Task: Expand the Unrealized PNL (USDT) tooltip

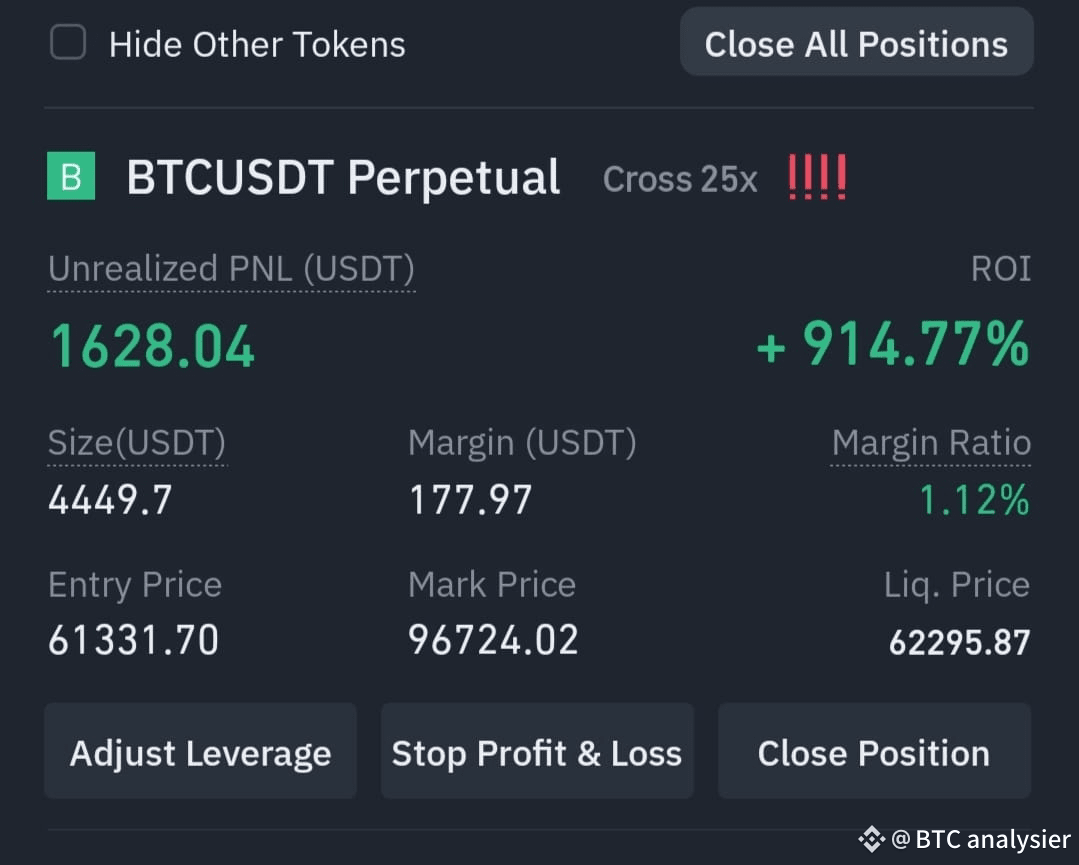Action: pyautogui.click(x=230, y=268)
